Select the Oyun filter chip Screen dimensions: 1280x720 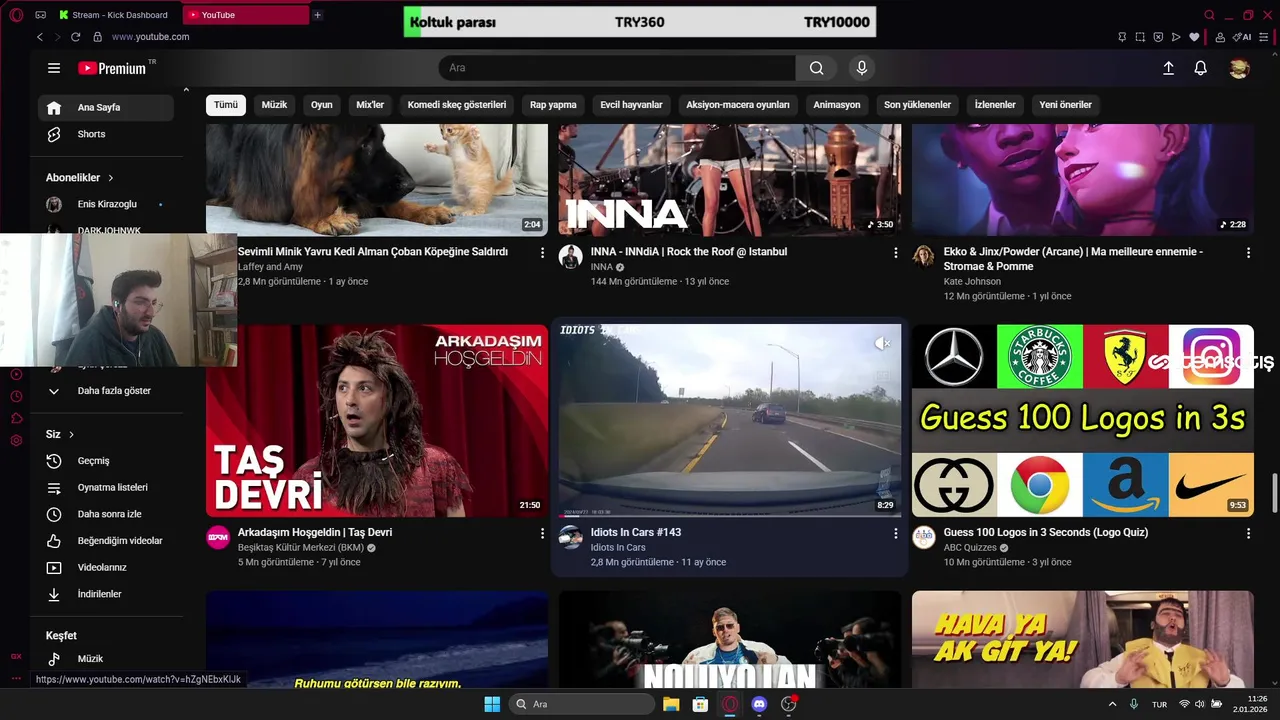(x=321, y=104)
